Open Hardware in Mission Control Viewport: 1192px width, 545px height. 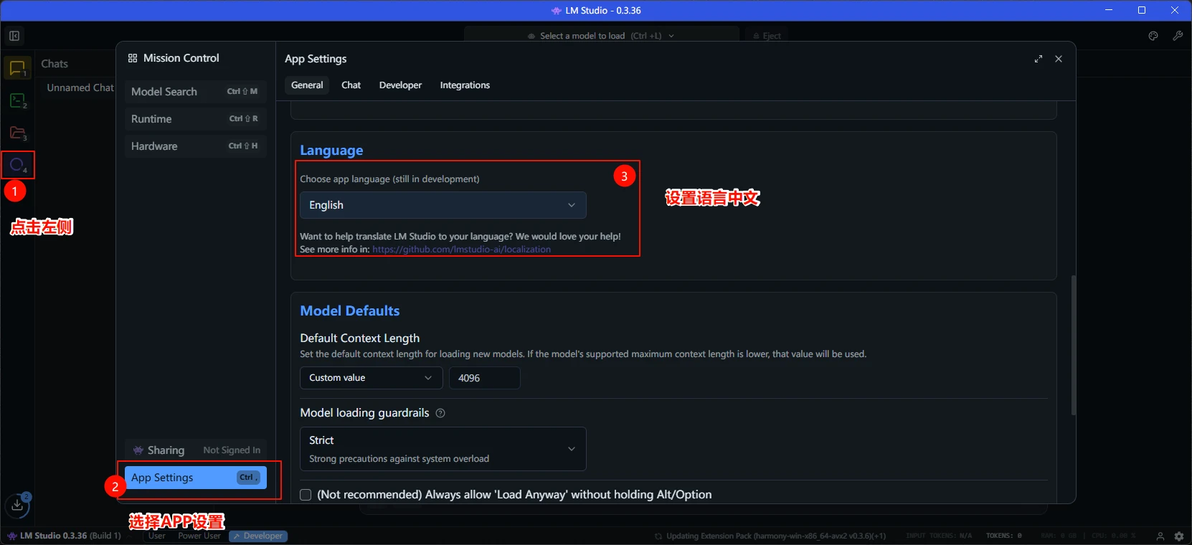[x=196, y=146]
